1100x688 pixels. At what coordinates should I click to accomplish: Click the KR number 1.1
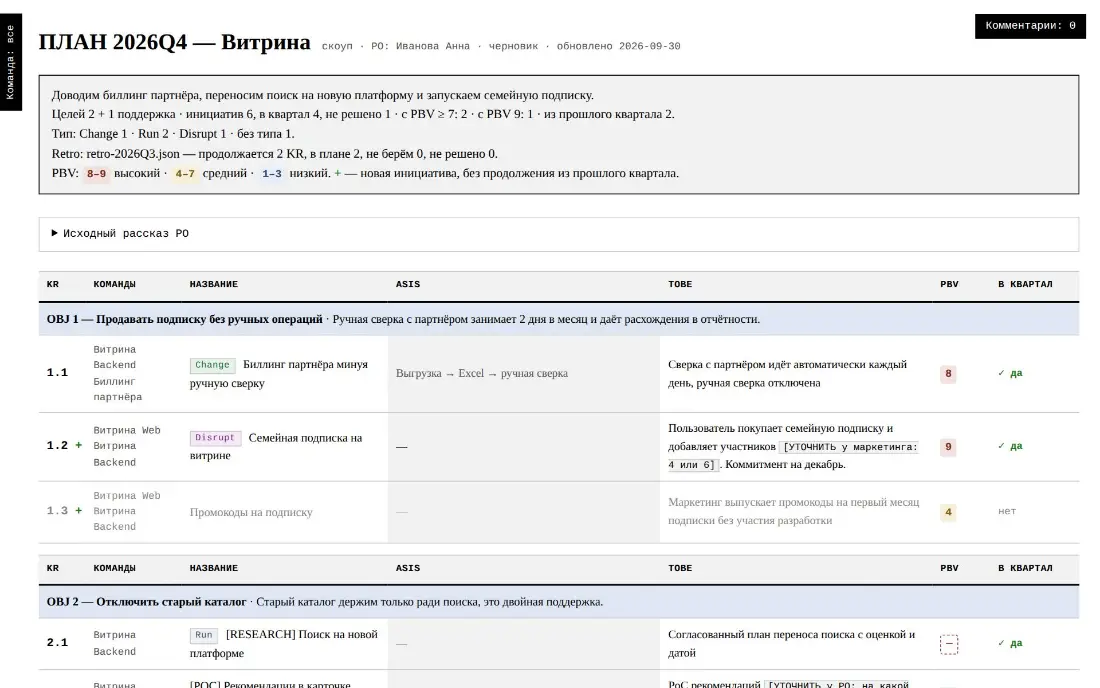[58, 372]
